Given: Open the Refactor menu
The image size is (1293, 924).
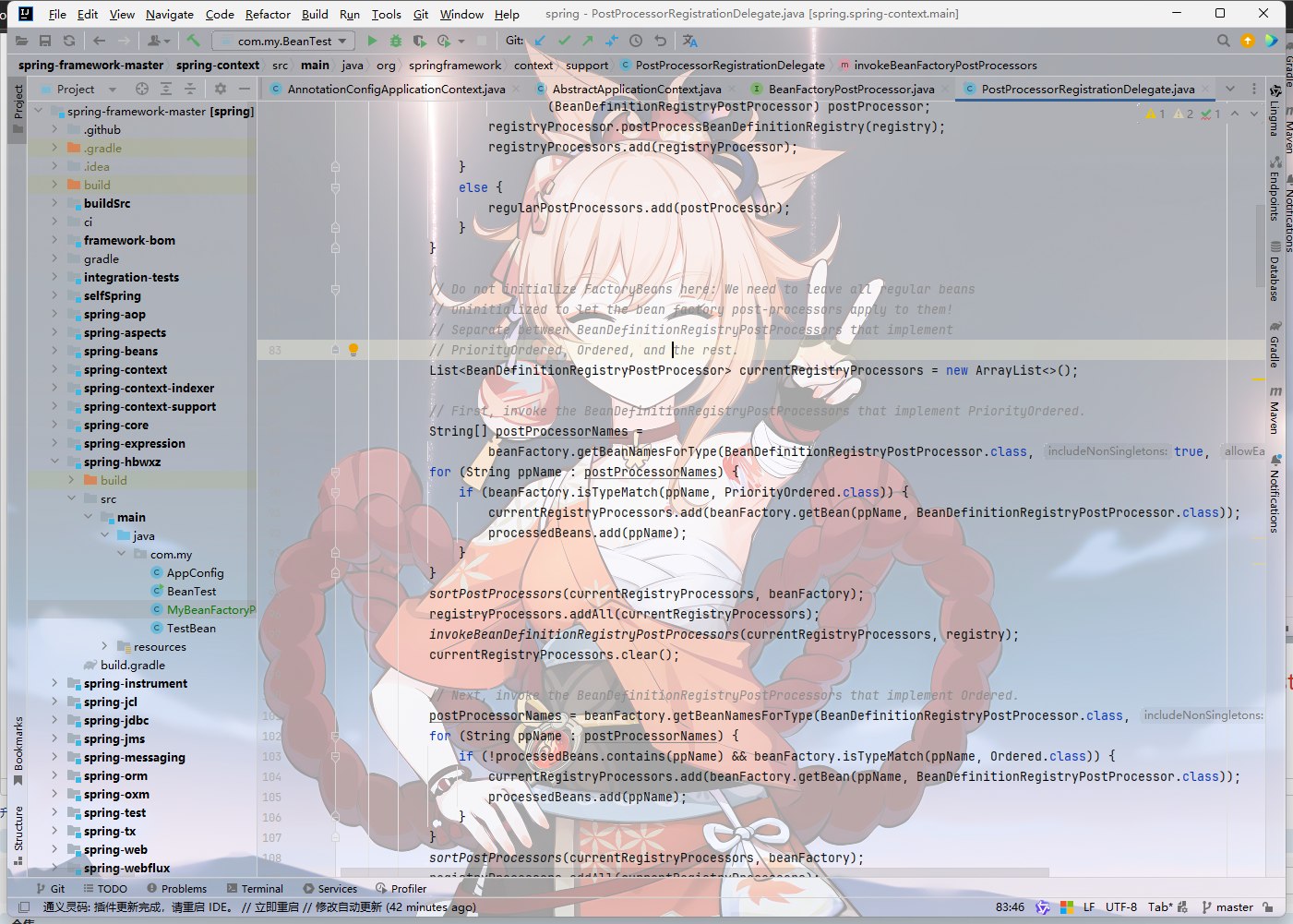Looking at the screenshot, I should (x=268, y=14).
